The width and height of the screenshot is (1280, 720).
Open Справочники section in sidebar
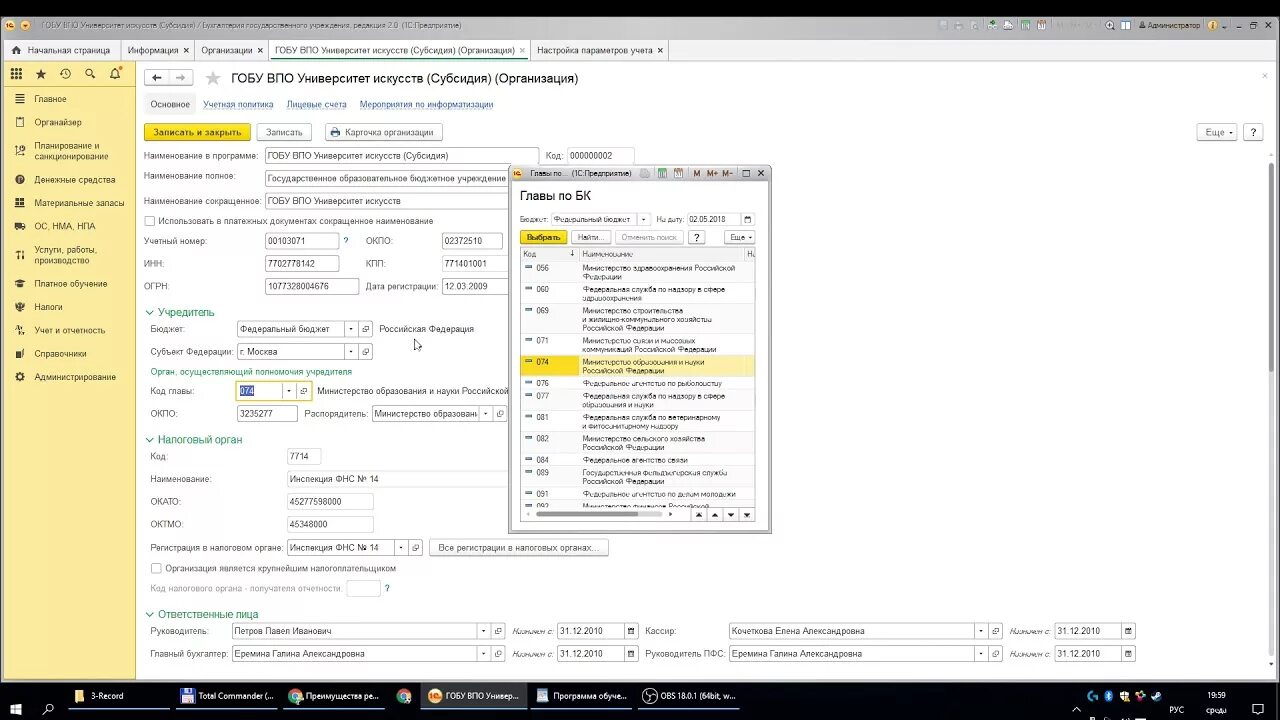[60, 354]
